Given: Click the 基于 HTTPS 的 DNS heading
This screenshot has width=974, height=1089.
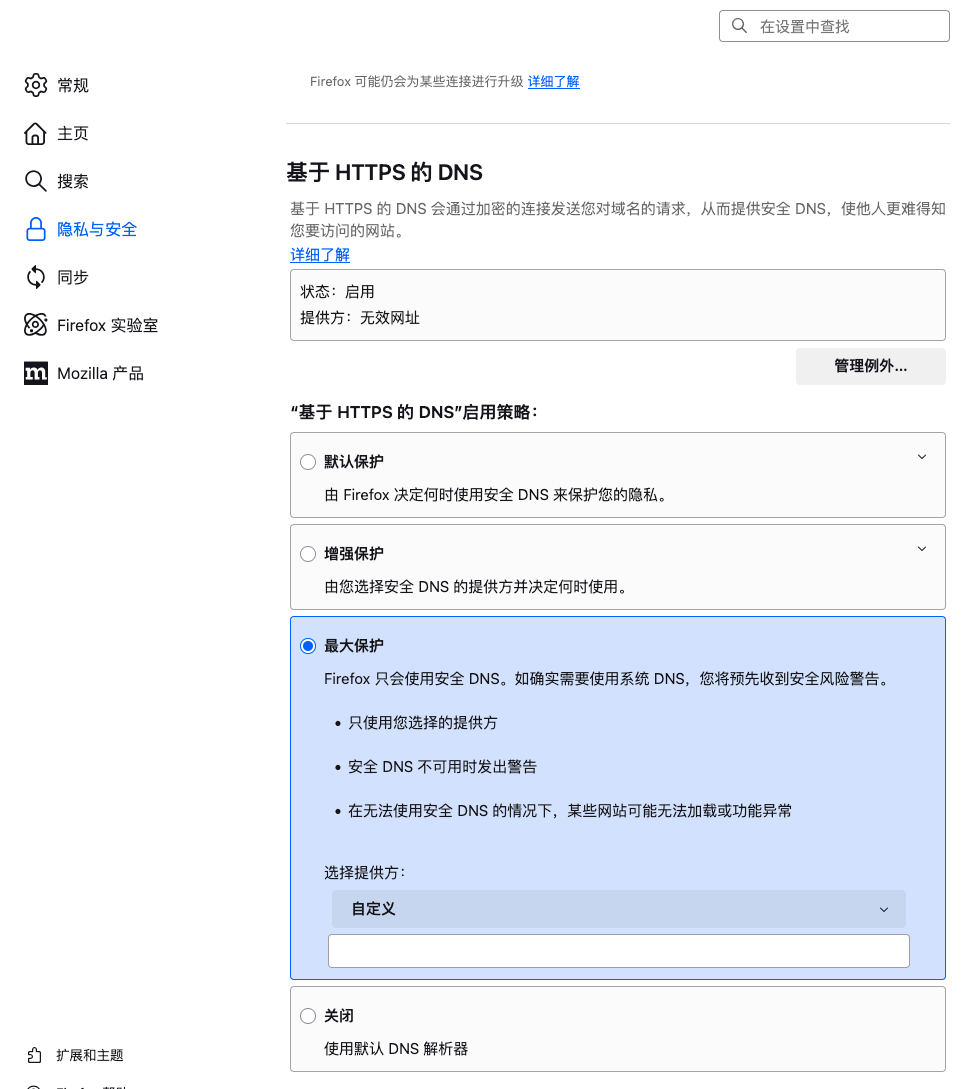Looking at the screenshot, I should tap(385, 172).
